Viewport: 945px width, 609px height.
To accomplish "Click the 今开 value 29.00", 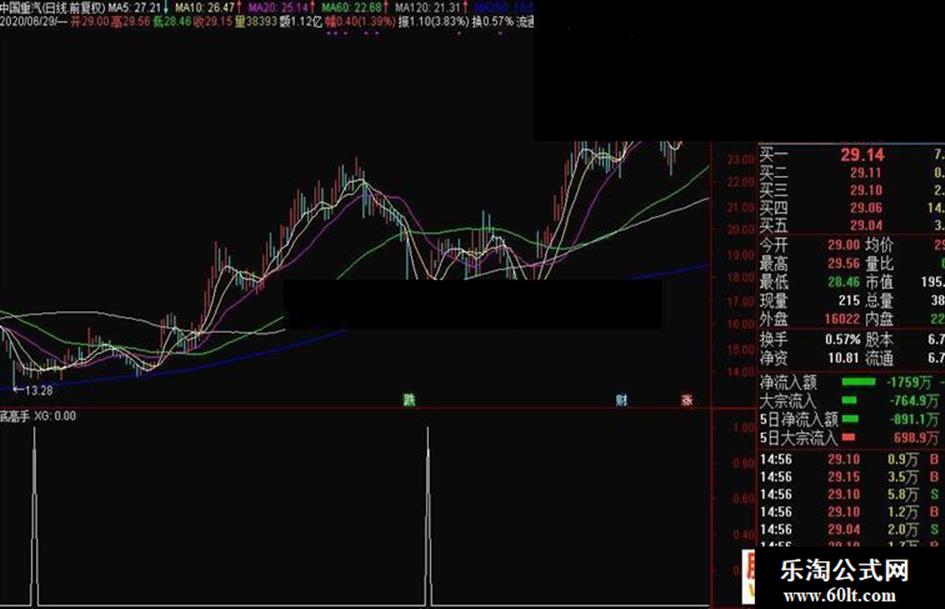I will tap(844, 245).
